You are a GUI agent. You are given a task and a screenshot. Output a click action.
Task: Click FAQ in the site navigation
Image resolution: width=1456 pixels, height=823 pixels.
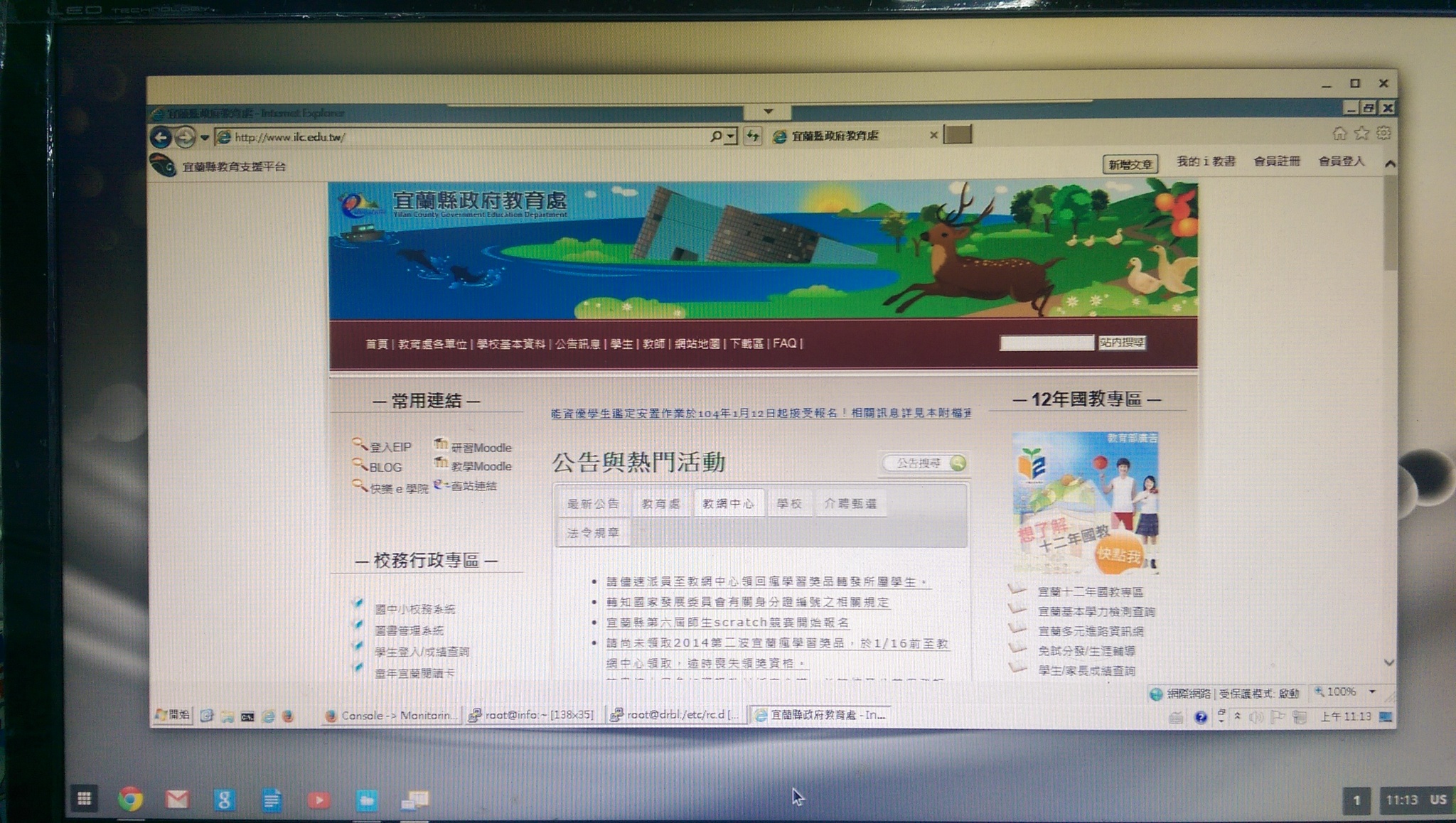[x=784, y=343]
